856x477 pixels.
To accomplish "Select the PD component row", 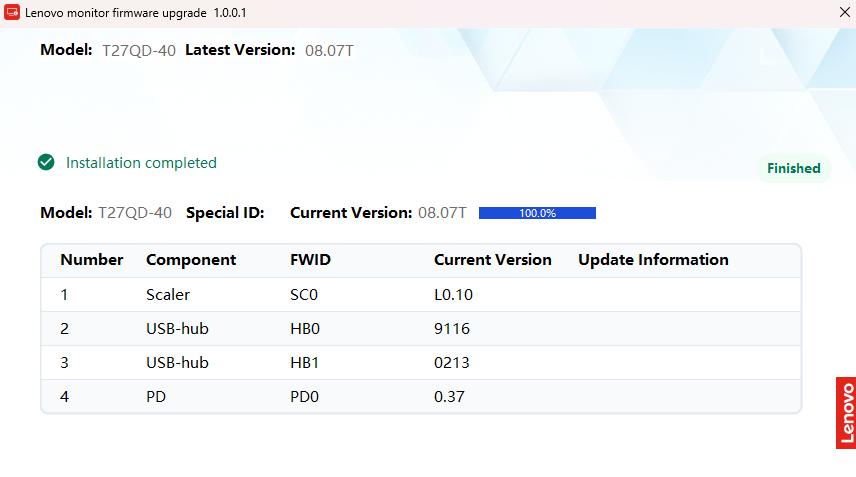I will (420, 397).
